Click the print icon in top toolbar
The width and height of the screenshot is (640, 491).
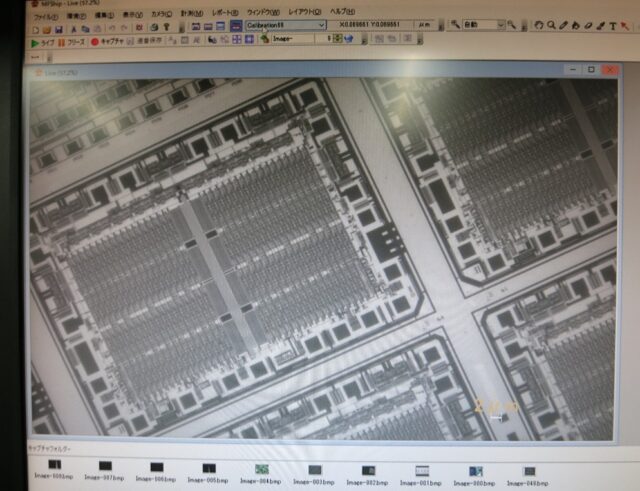[154, 27]
